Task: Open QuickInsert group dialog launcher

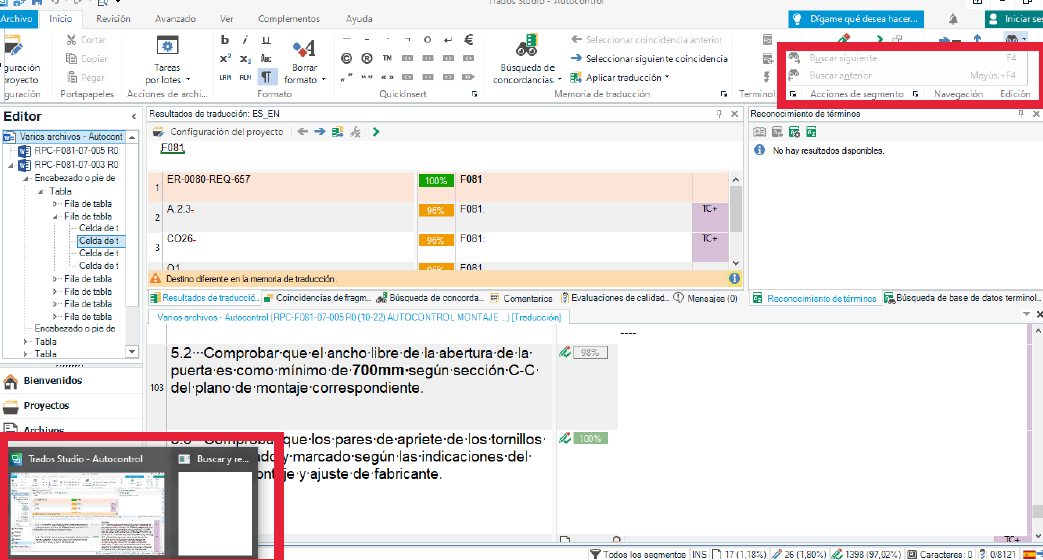Action: tap(474, 94)
